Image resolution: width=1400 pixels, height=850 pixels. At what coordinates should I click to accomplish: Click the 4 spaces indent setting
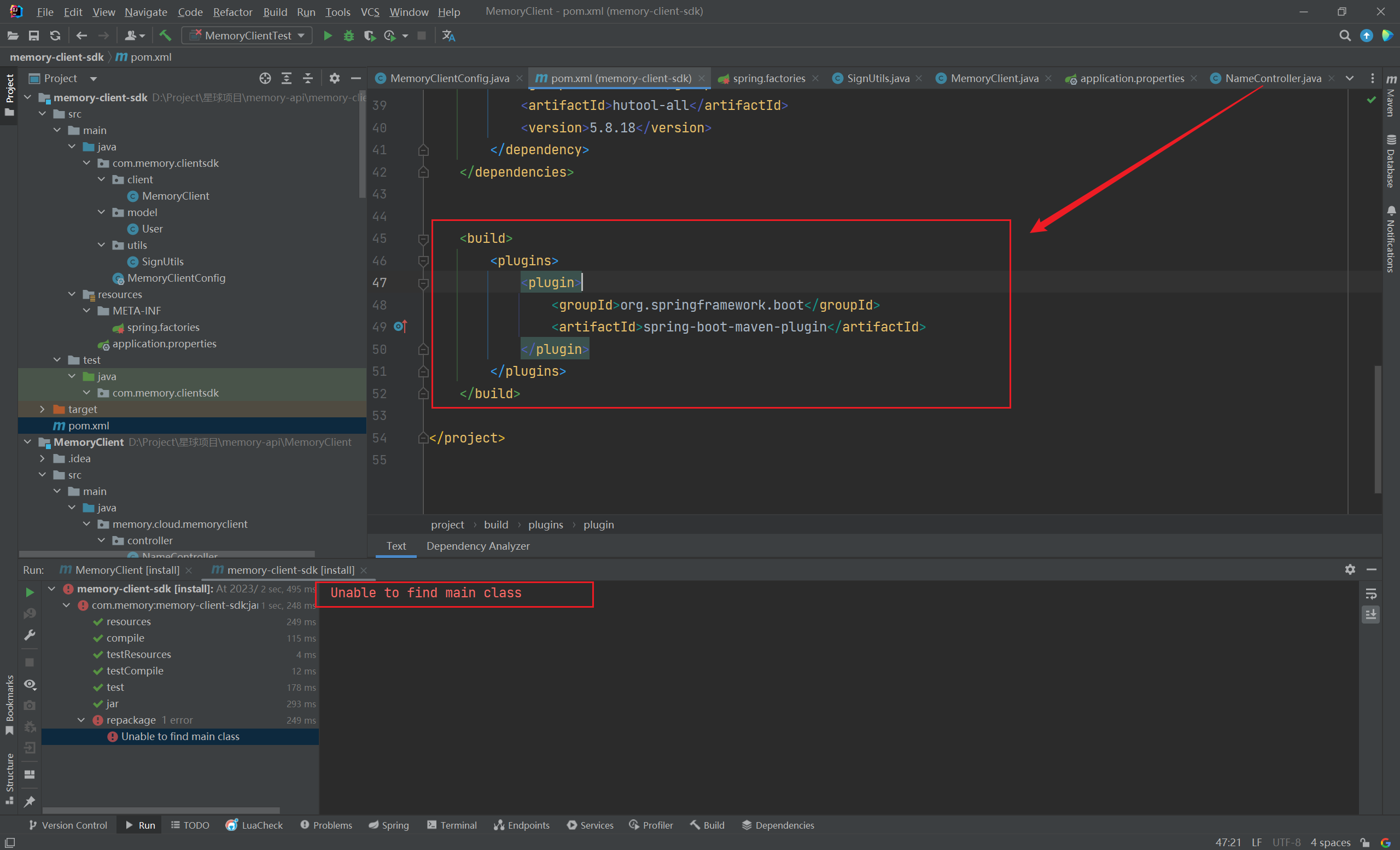coord(1330,842)
